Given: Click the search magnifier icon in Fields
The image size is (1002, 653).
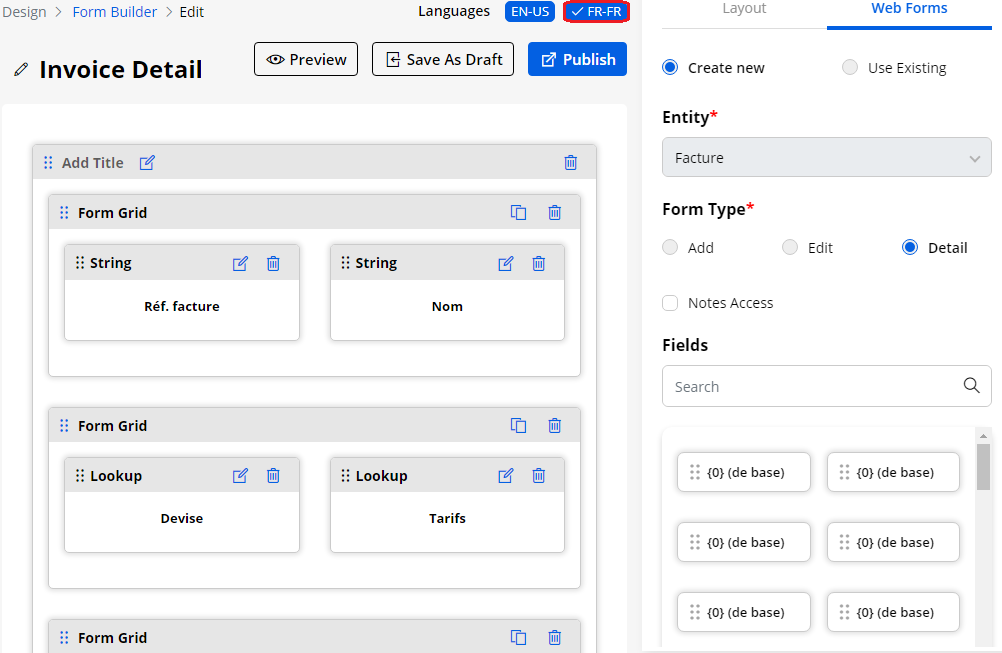Looking at the screenshot, I should pos(971,386).
